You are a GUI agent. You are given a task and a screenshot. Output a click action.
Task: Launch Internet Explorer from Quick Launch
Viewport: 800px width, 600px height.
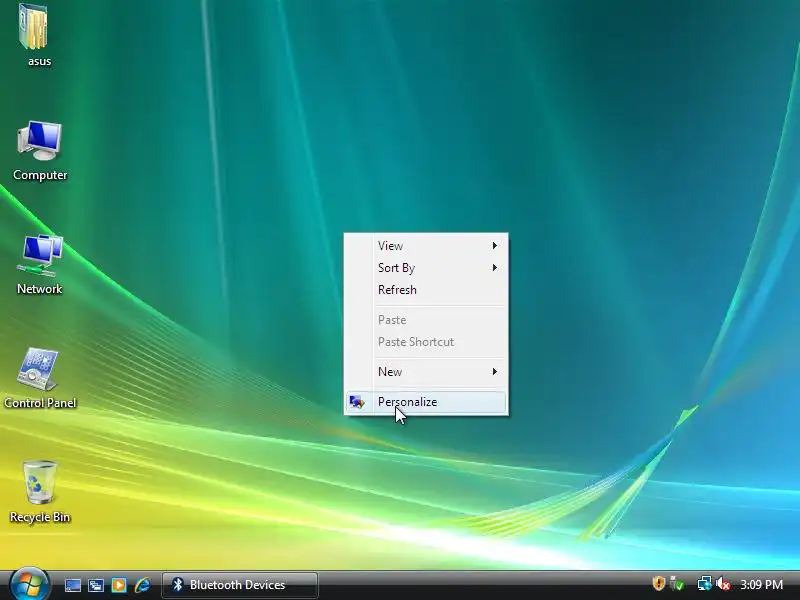coord(142,585)
